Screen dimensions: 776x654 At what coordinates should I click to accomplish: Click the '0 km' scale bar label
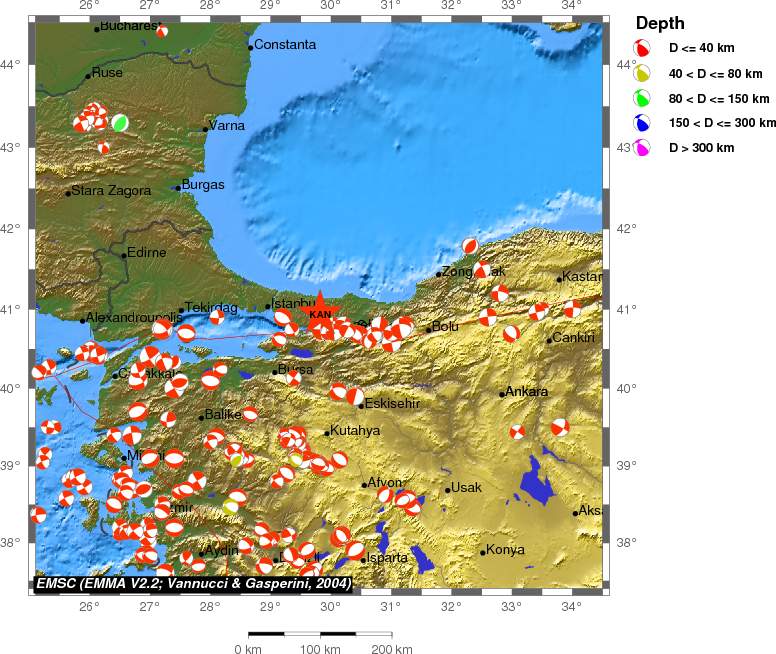pos(248,649)
